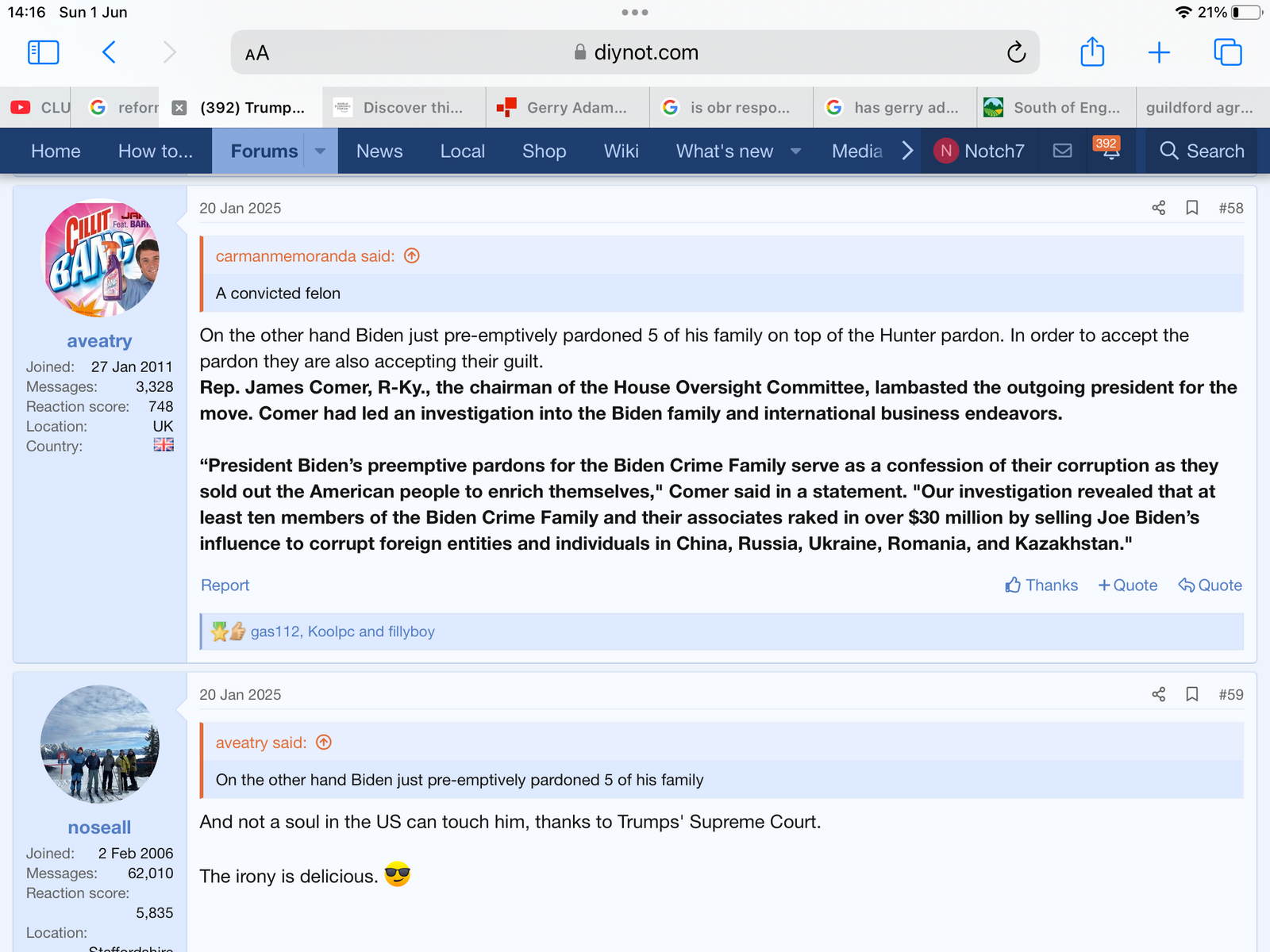Expand the What's new dropdown arrow

tap(795, 151)
